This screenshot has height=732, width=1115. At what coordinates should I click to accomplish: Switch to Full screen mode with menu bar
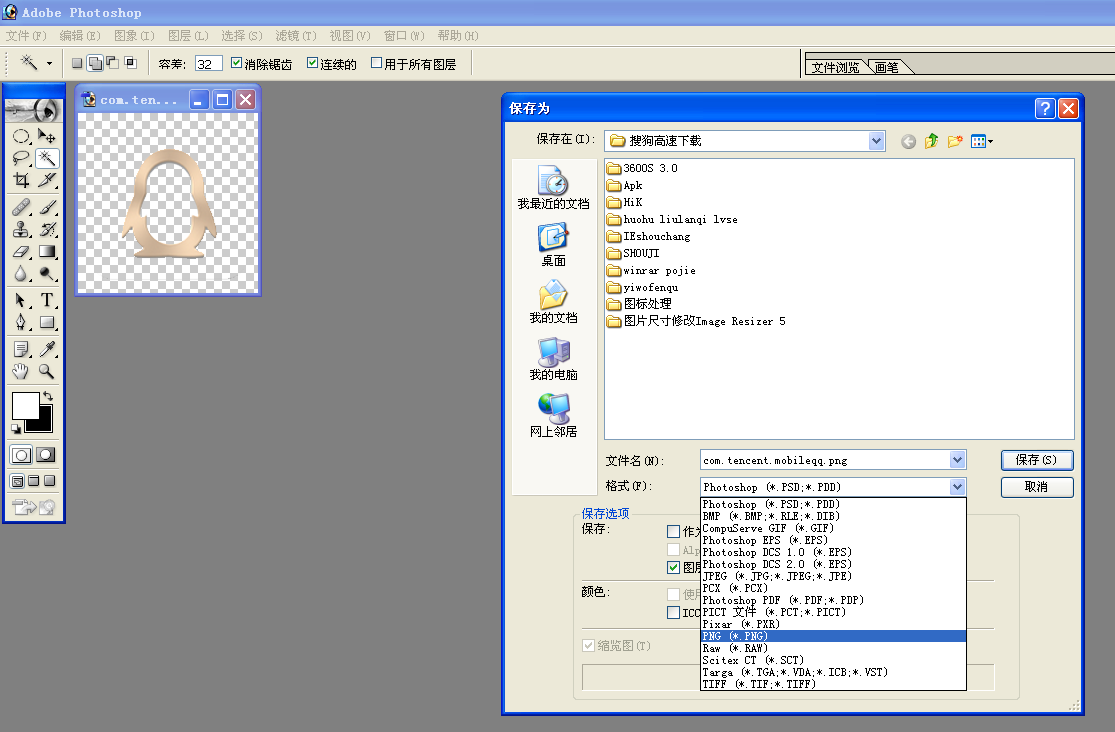pyautogui.click(x=33, y=481)
